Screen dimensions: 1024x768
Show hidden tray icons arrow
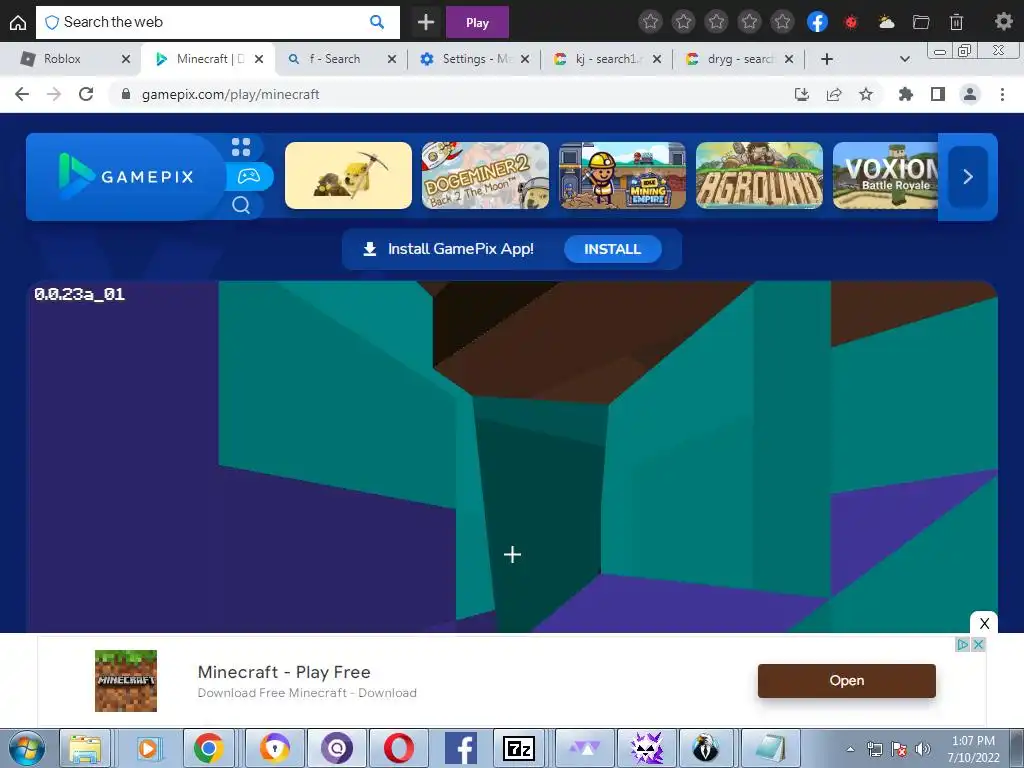[850, 749]
